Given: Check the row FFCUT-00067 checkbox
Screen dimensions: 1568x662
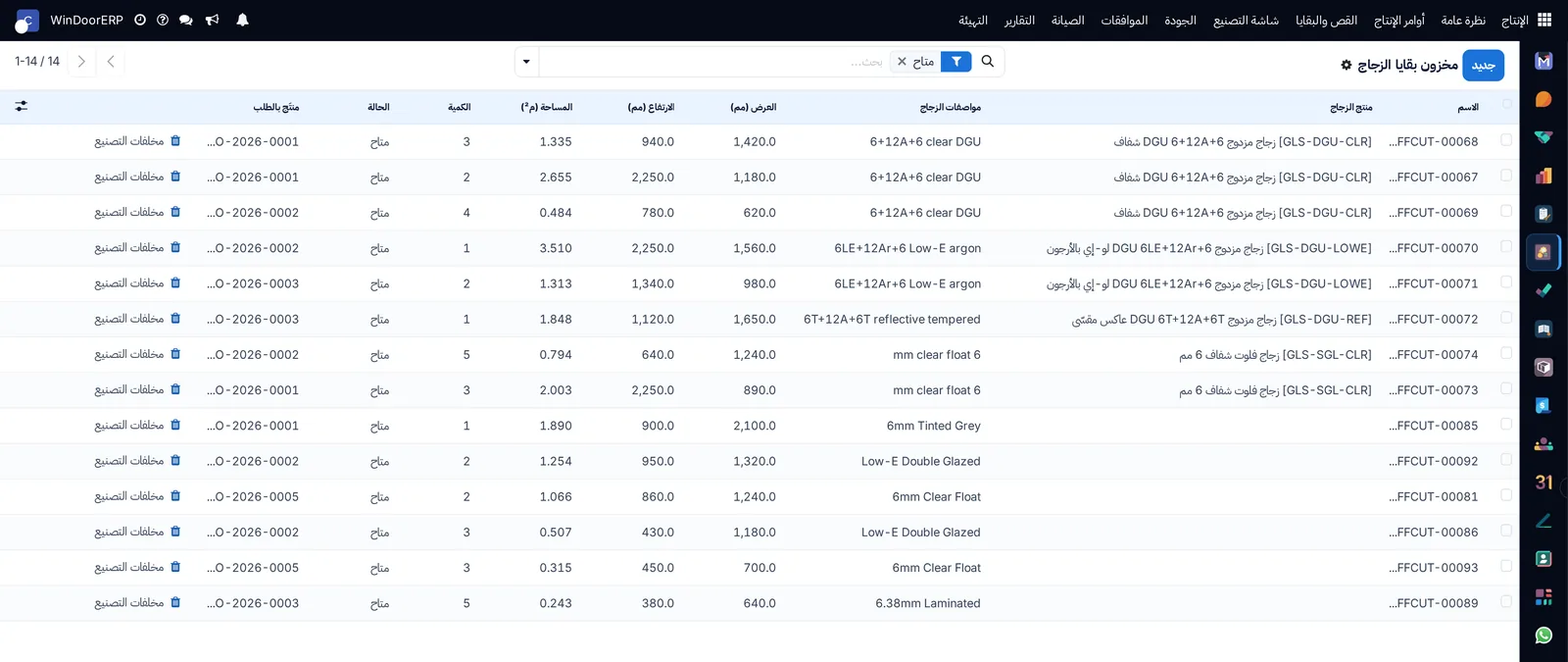Looking at the screenshot, I should 1506,176.
